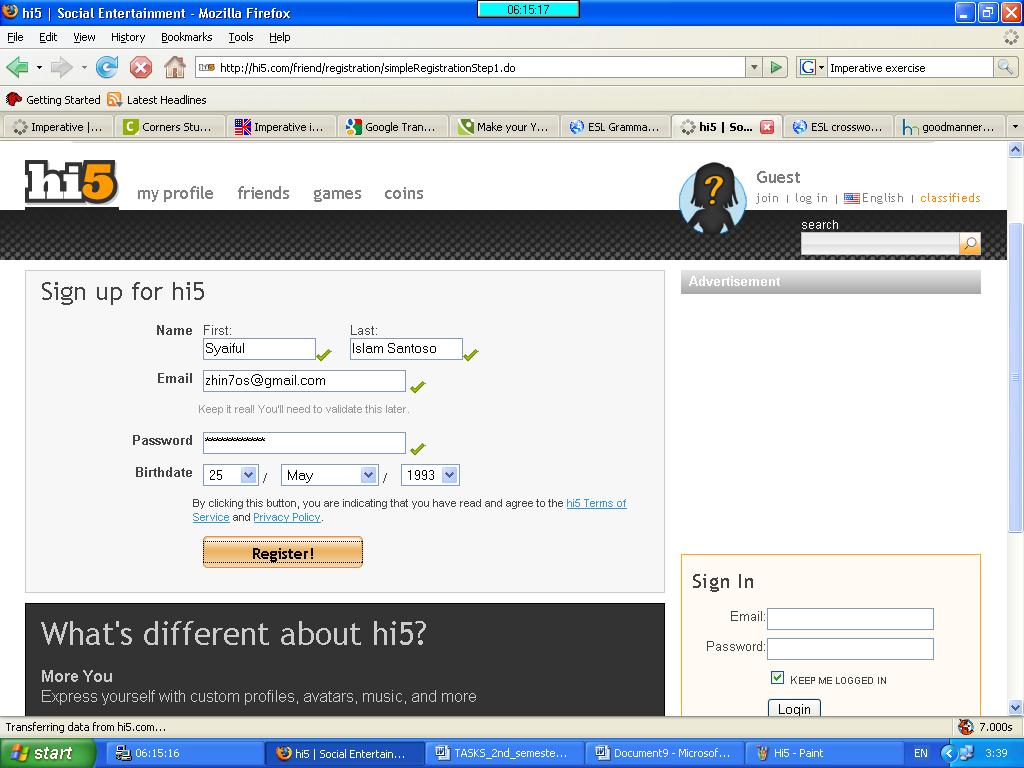
Task: Open the my profile navigation link
Action: [175, 193]
